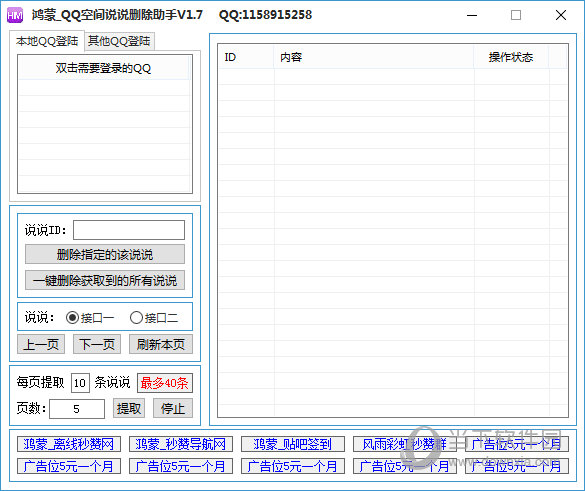Viewport: 585px width, 491px height.
Task: Select the 接口一 radio button
Action: (90, 318)
